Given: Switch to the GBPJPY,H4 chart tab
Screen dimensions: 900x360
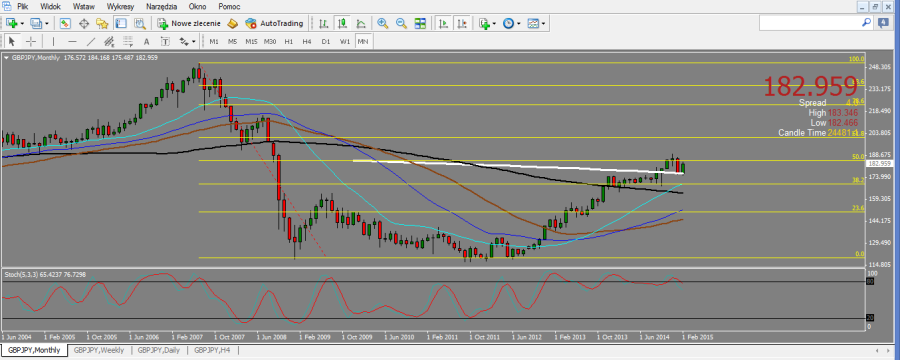Looking at the screenshot, I should point(212,350).
